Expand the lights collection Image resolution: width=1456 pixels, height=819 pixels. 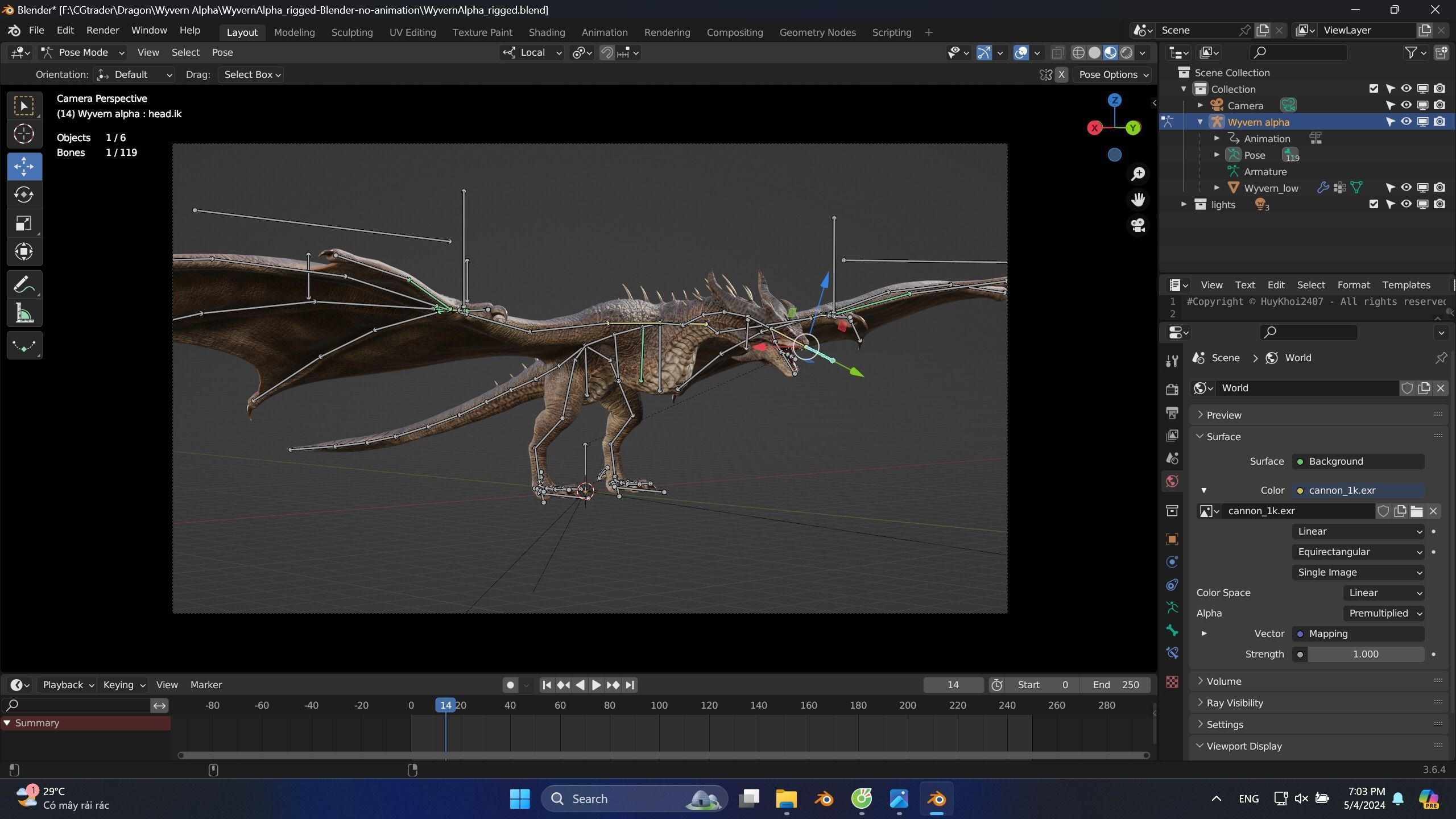pos(1184,204)
